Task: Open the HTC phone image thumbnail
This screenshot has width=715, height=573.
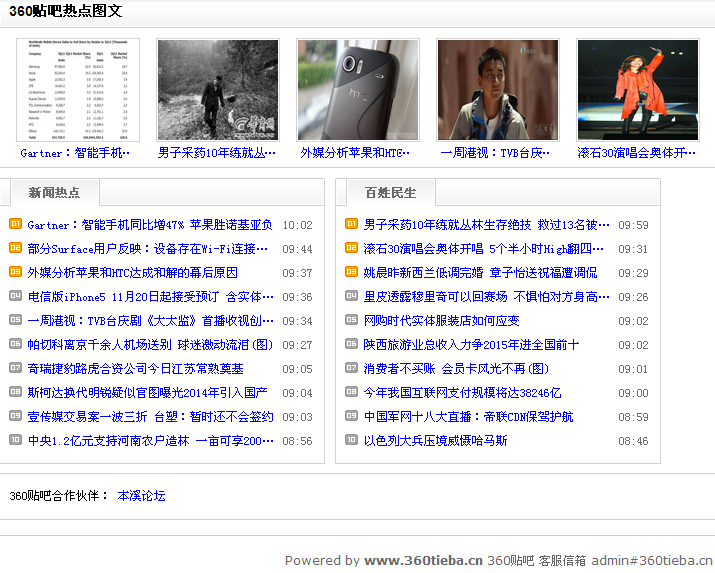Action: 357,90
